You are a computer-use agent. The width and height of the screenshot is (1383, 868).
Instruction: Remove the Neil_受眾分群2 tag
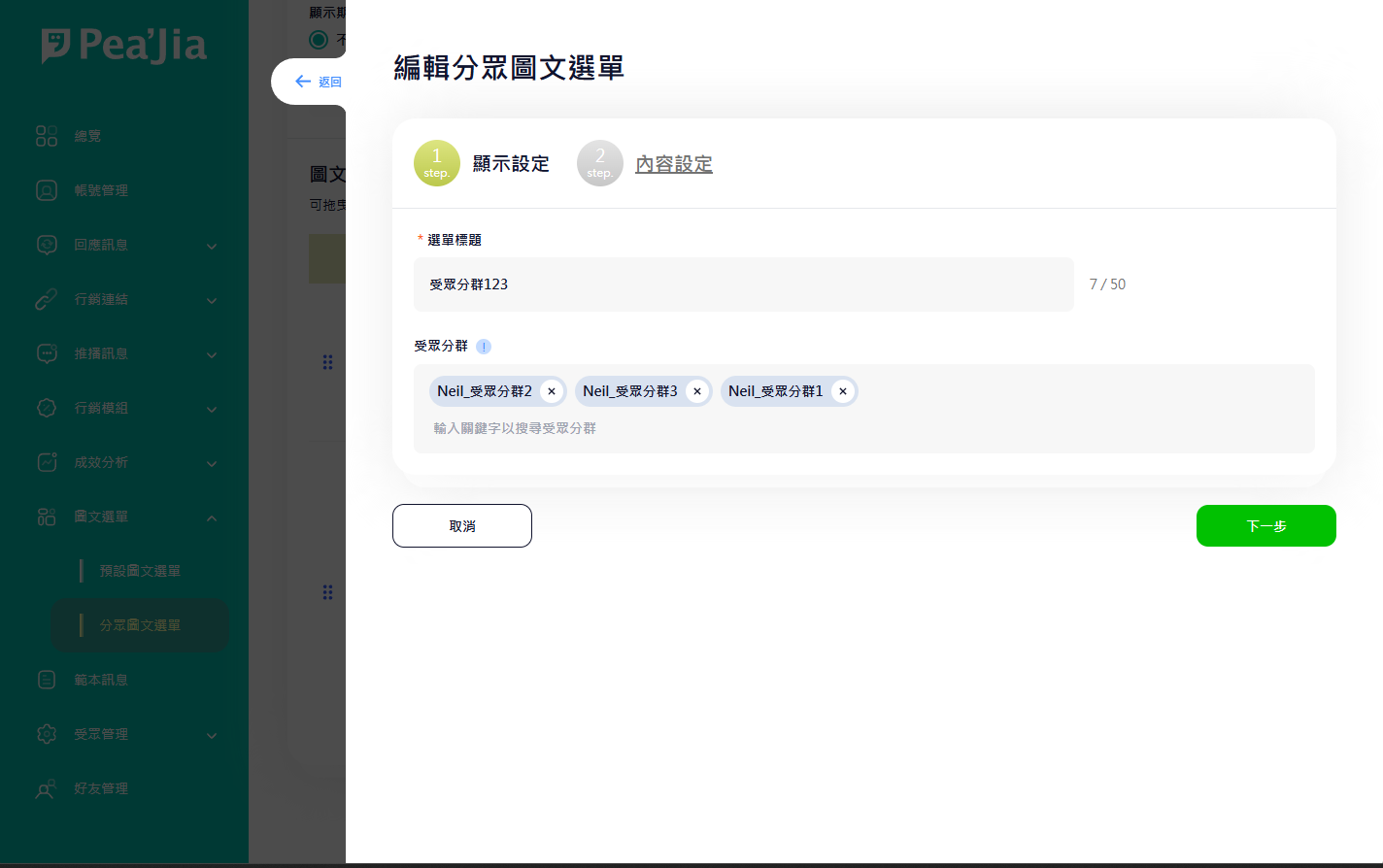coord(552,391)
